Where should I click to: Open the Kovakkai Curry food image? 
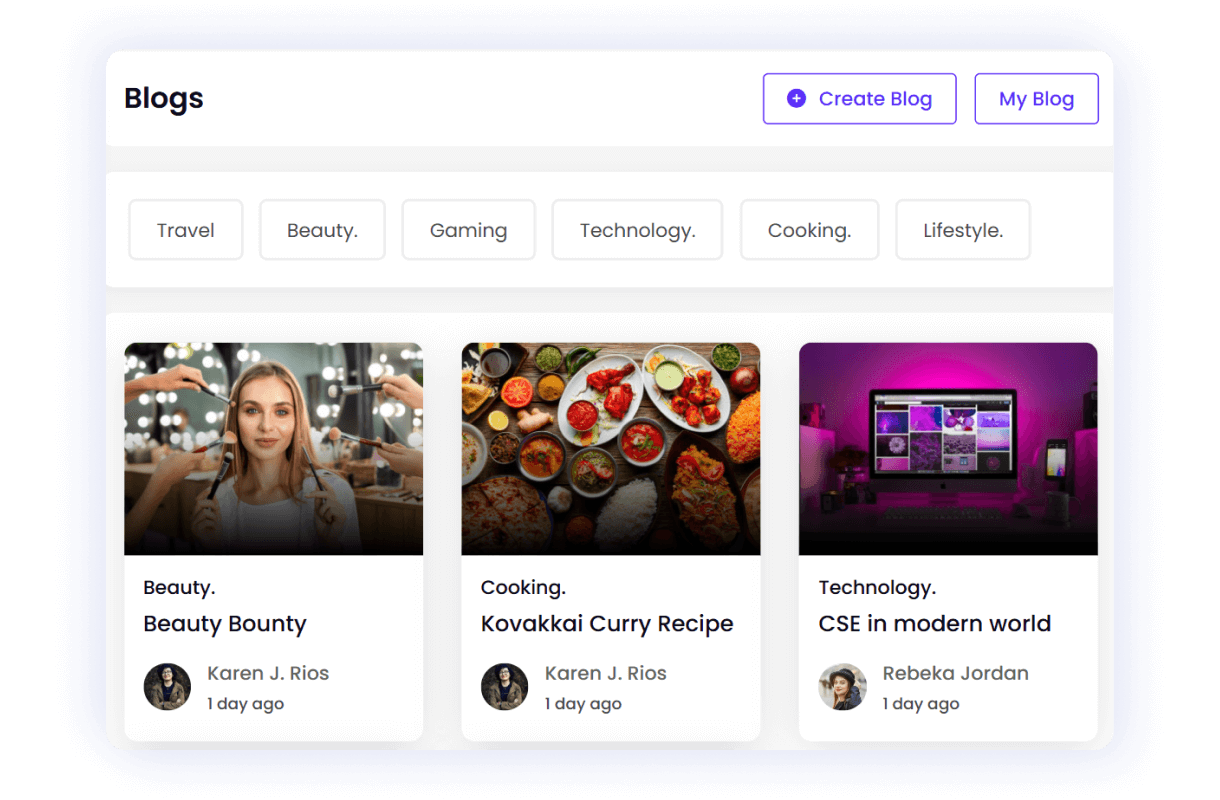click(x=610, y=449)
